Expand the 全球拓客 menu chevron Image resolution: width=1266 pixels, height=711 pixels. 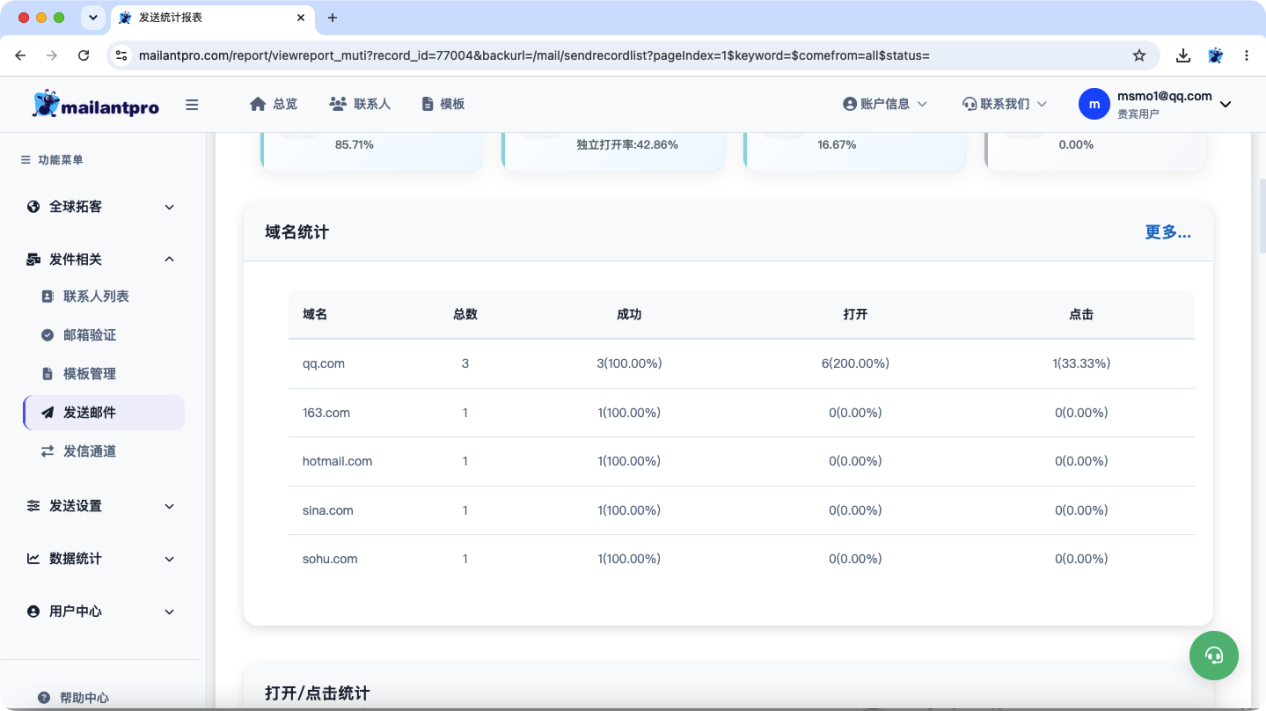coord(169,207)
